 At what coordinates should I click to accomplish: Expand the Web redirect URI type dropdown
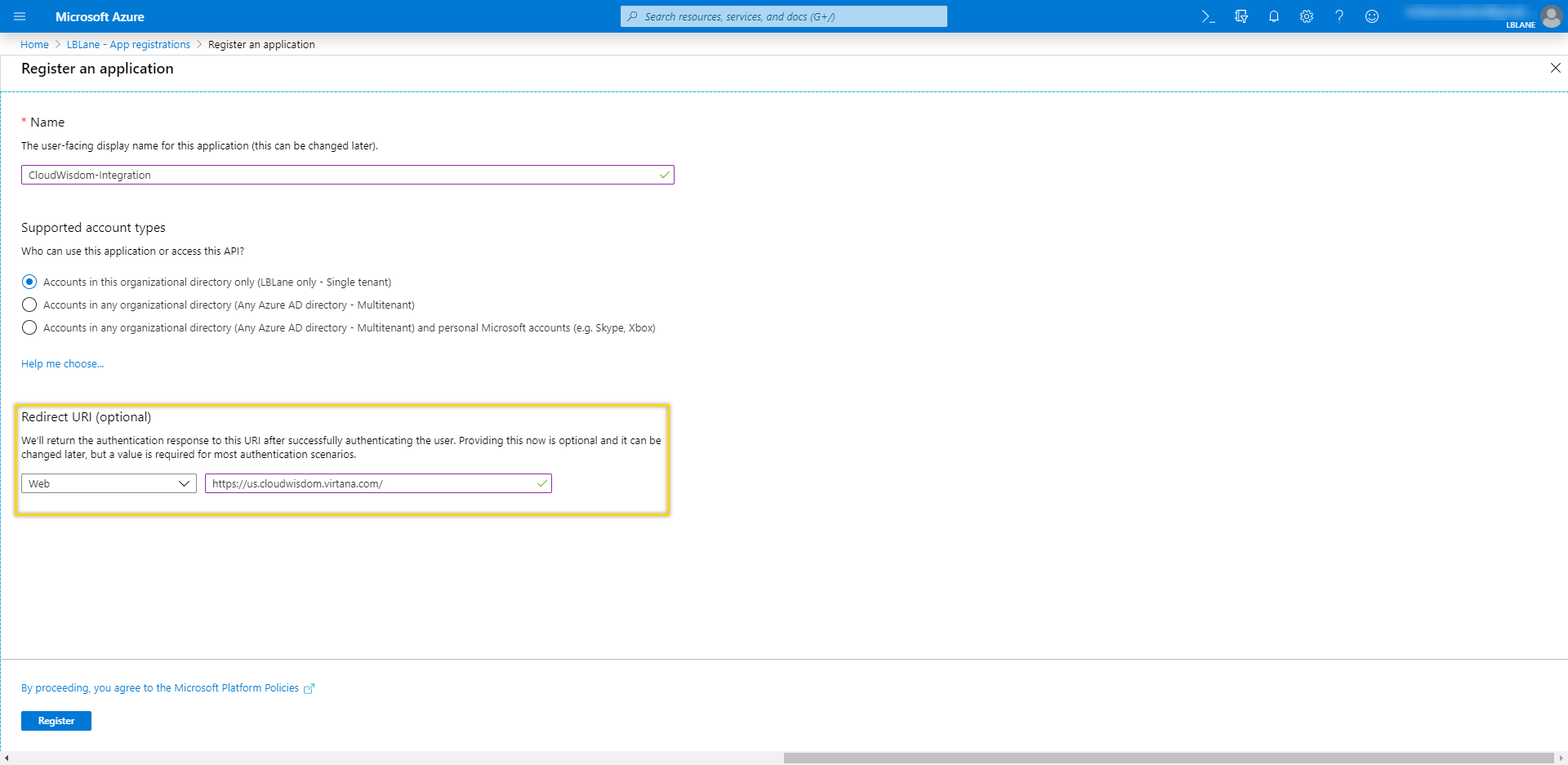(109, 483)
